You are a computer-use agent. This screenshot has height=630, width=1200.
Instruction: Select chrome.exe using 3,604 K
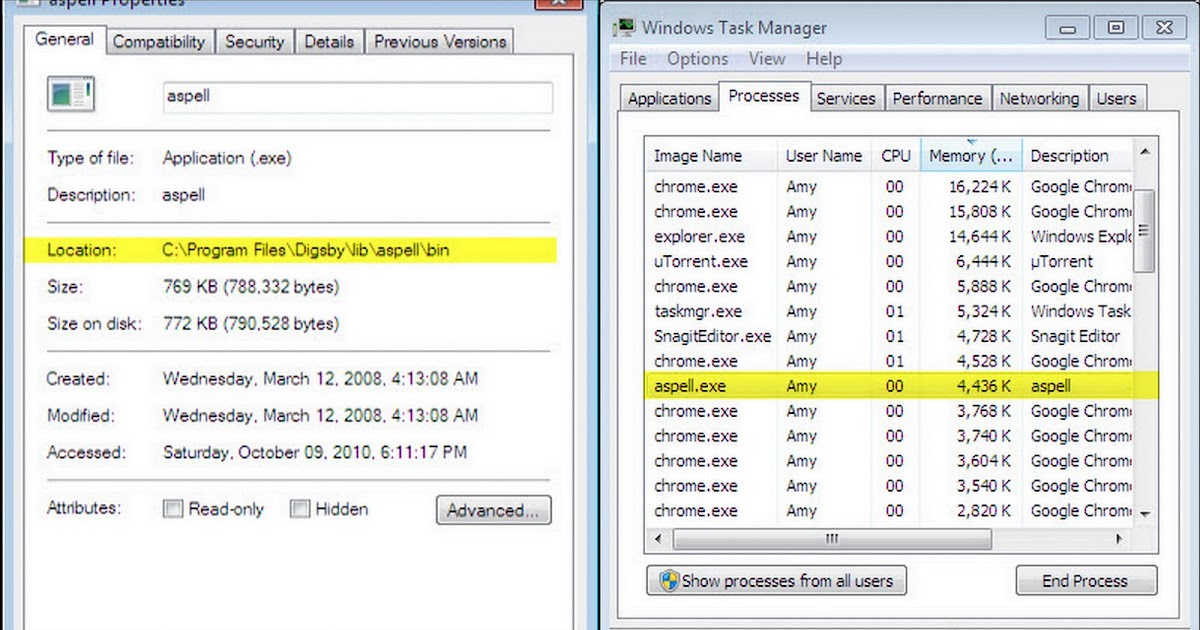tap(890, 461)
